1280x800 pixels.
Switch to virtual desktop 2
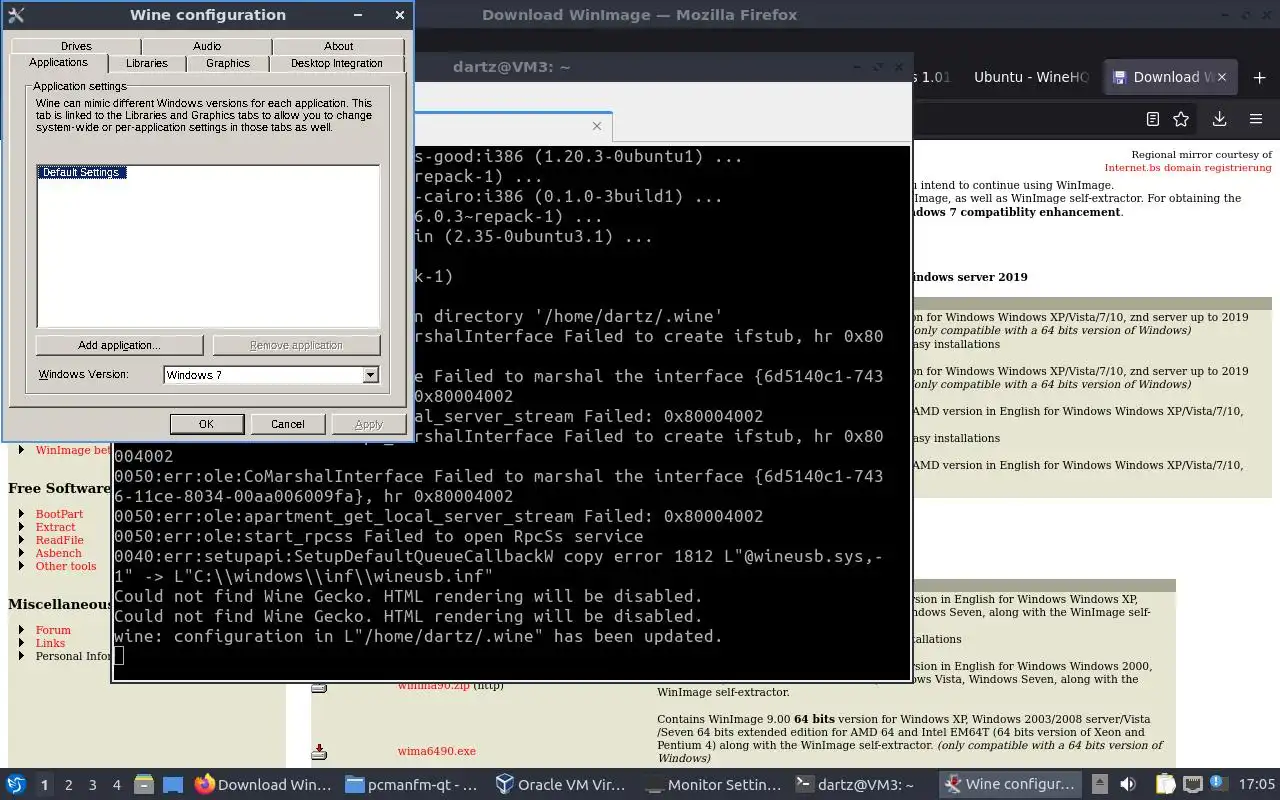pos(68,785)
